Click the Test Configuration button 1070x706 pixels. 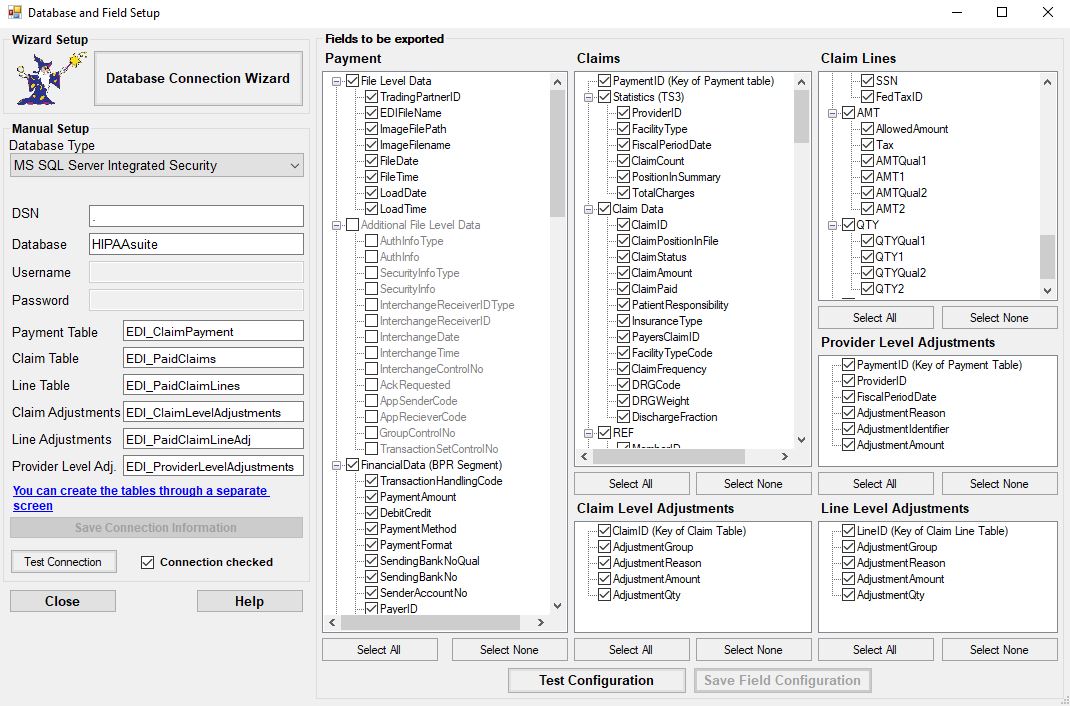pos(596,680)
